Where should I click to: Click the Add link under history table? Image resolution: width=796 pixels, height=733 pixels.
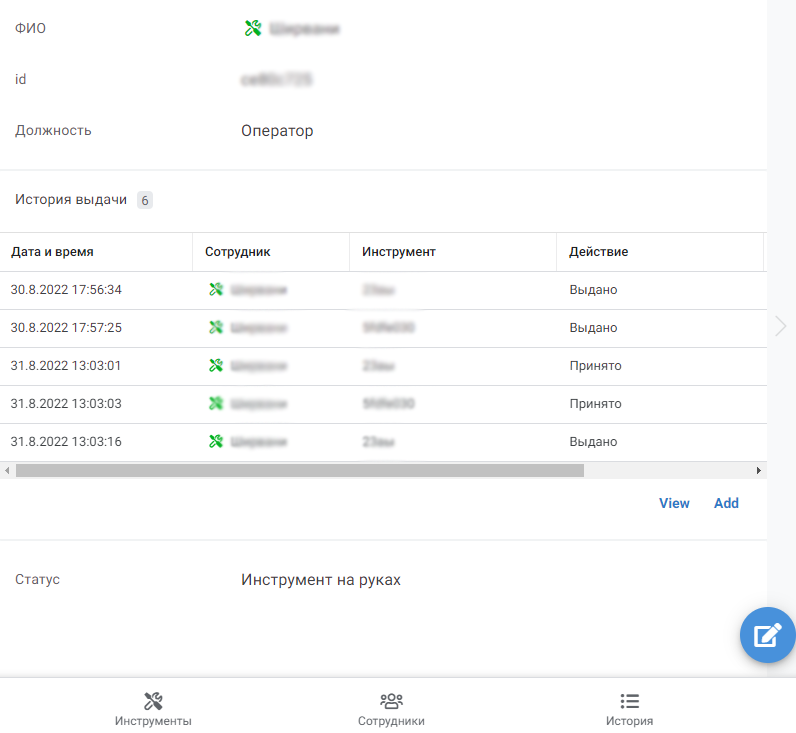[726, 503]
